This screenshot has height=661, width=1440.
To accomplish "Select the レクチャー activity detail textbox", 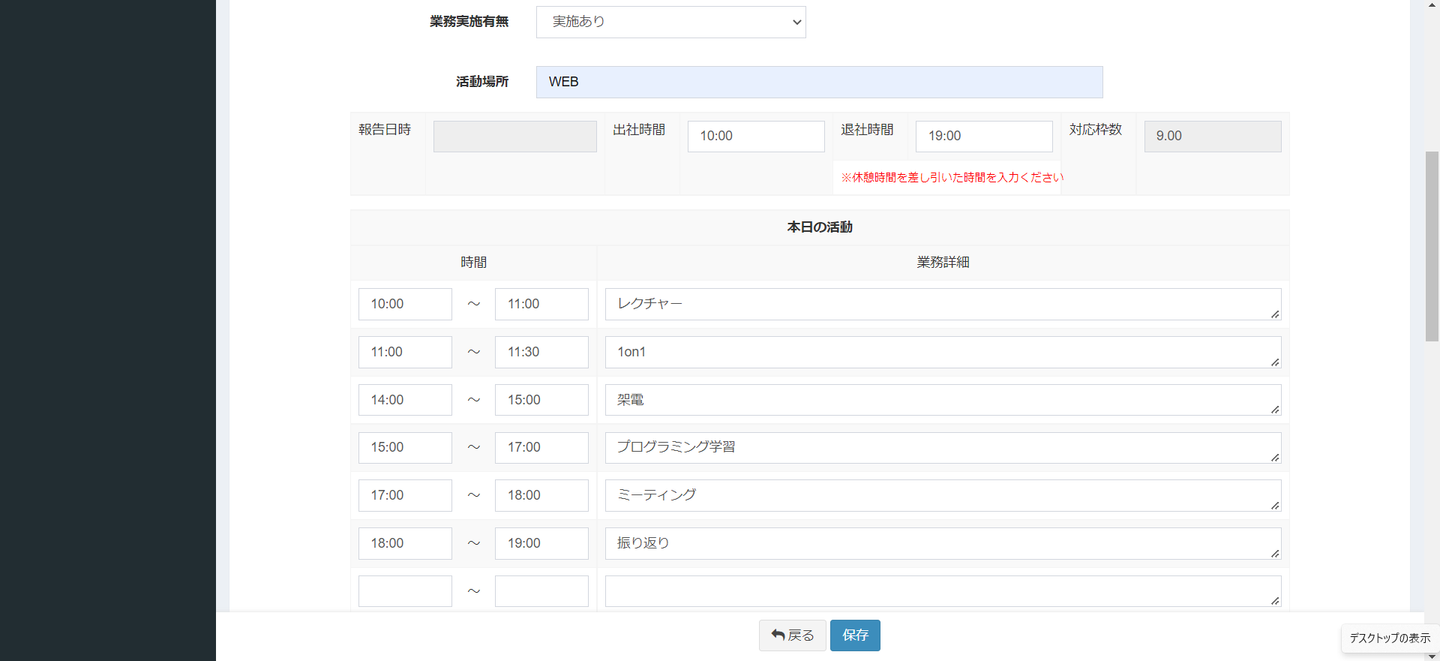I will [941, 304].
